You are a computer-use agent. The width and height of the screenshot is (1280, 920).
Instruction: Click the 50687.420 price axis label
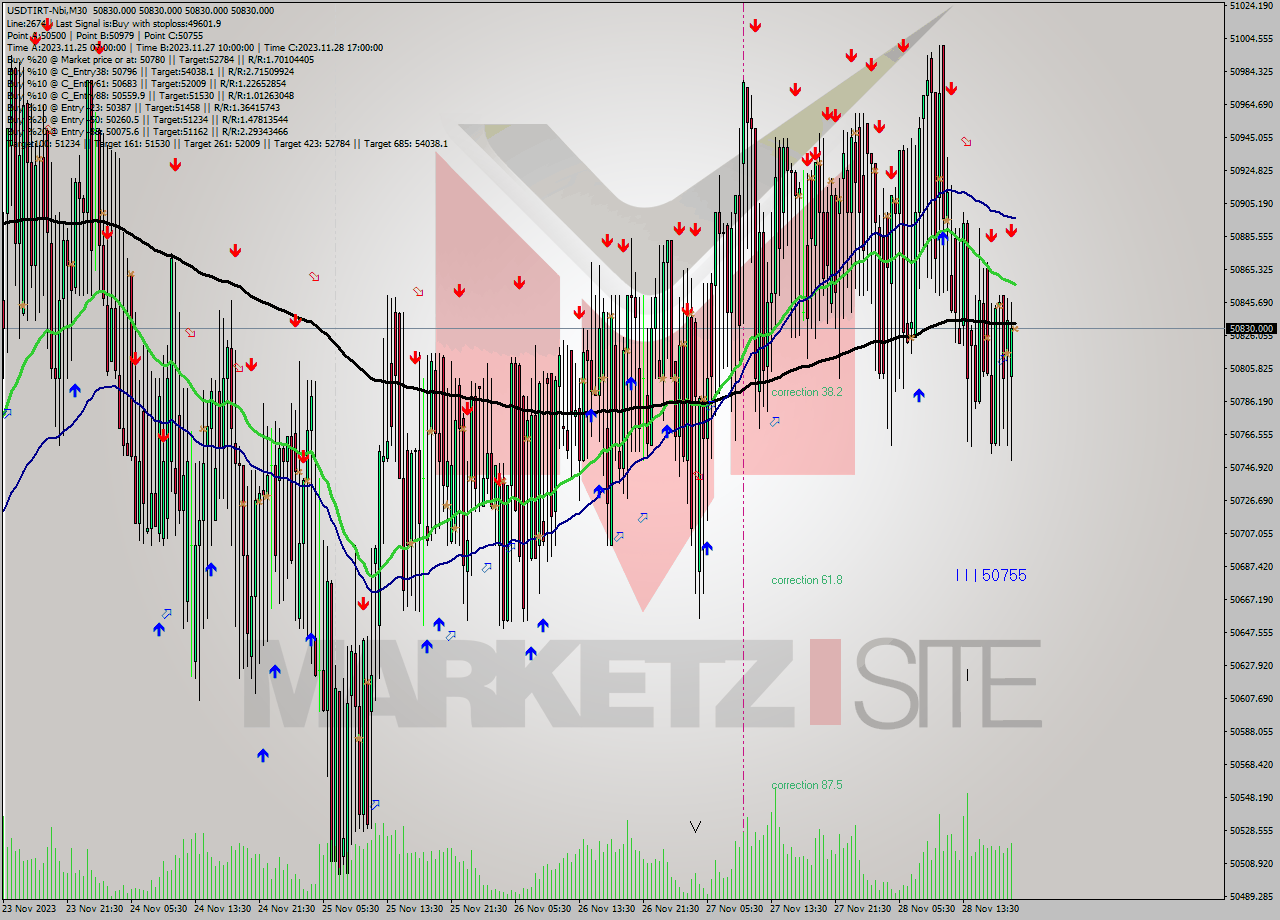coord(1251,566)
